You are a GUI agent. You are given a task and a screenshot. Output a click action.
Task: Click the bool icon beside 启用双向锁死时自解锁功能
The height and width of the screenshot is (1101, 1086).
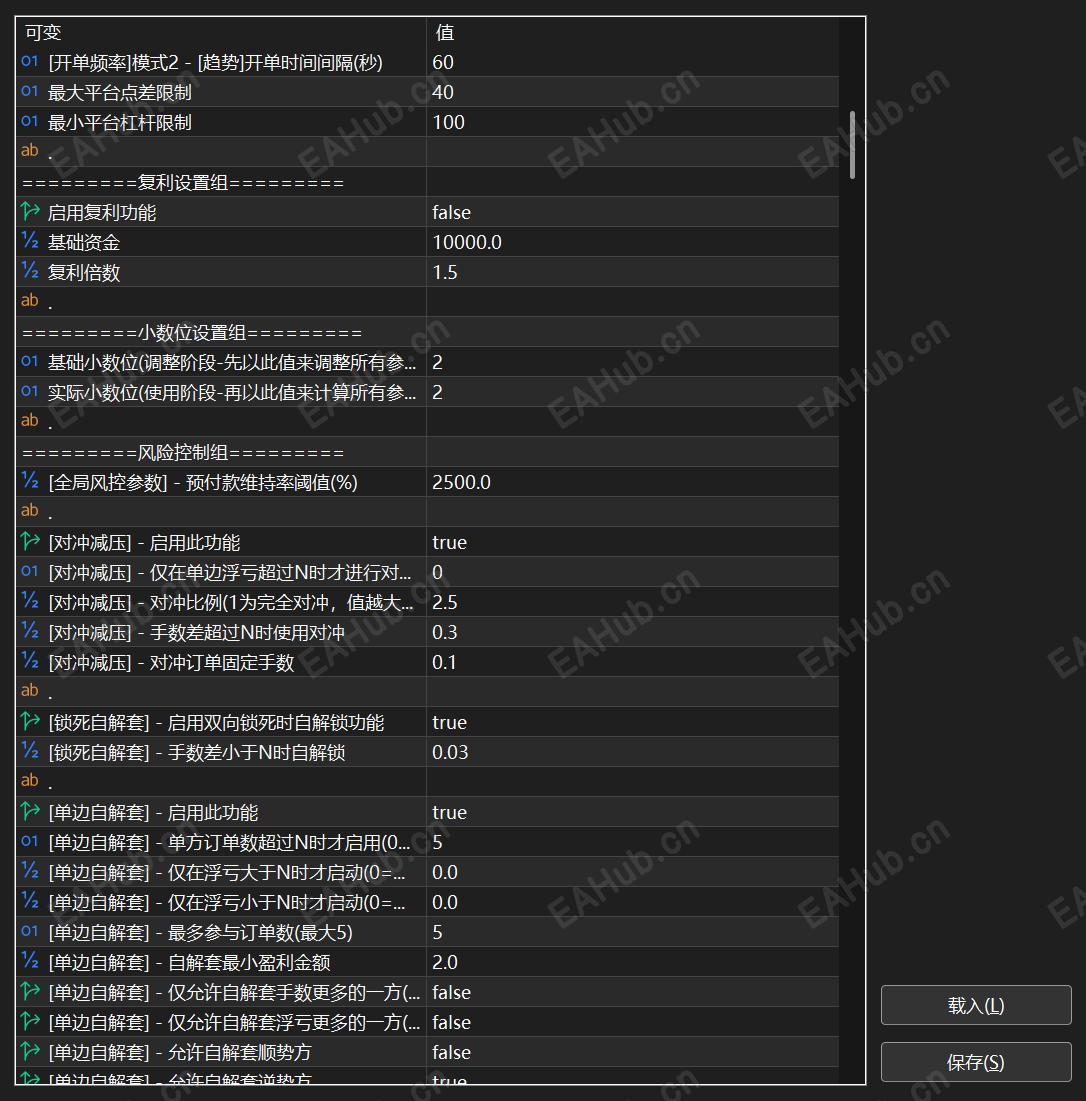(x=29, y=721)
